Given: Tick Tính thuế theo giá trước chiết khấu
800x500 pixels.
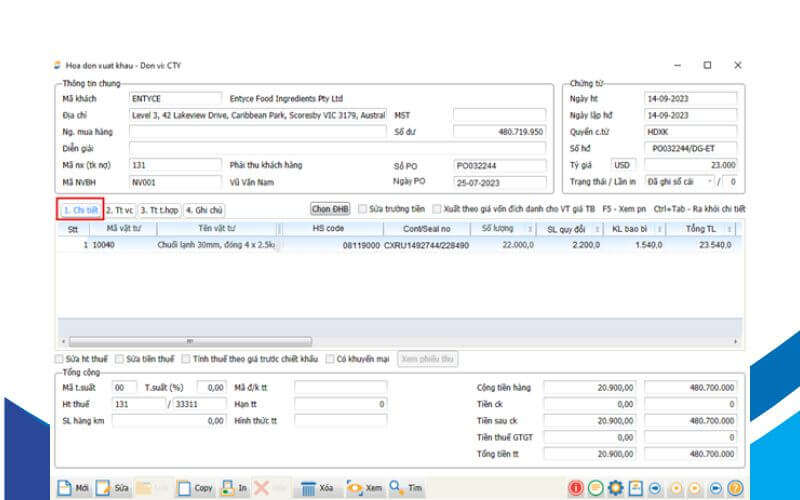Looking at the screenshot, I should 185,358.
